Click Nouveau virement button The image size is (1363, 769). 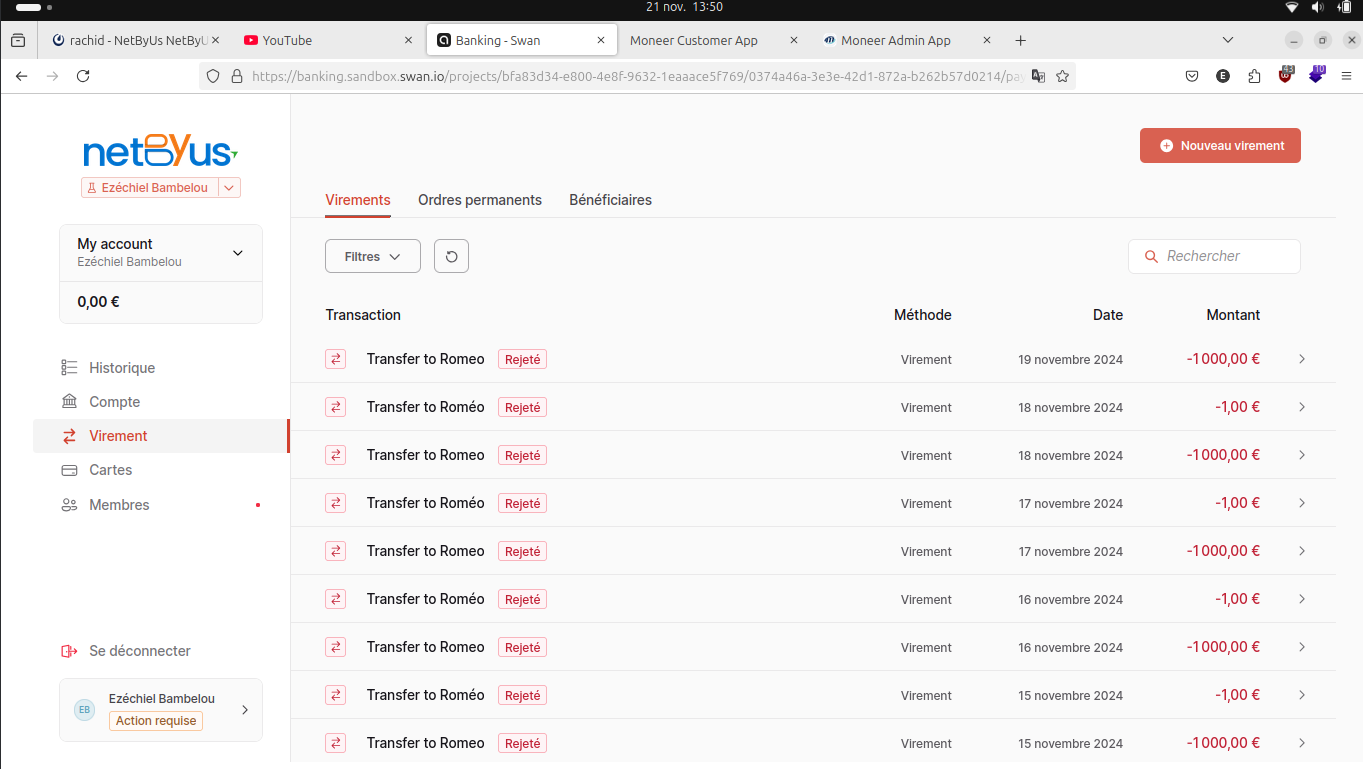pyautogui.click(x=1220, y=146)
